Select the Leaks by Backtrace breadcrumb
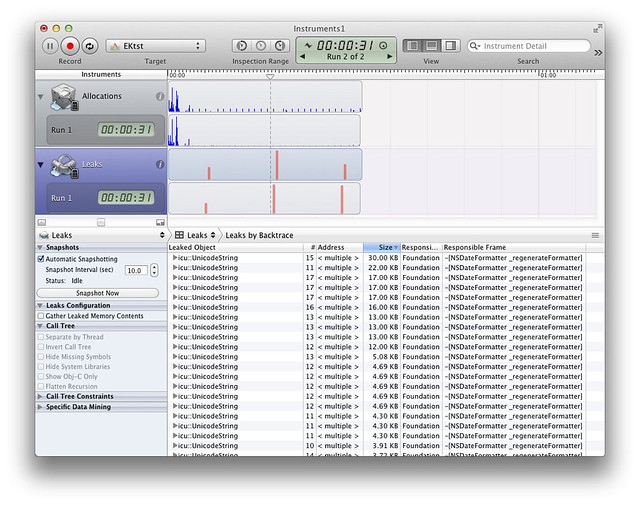 pos(259,235)
